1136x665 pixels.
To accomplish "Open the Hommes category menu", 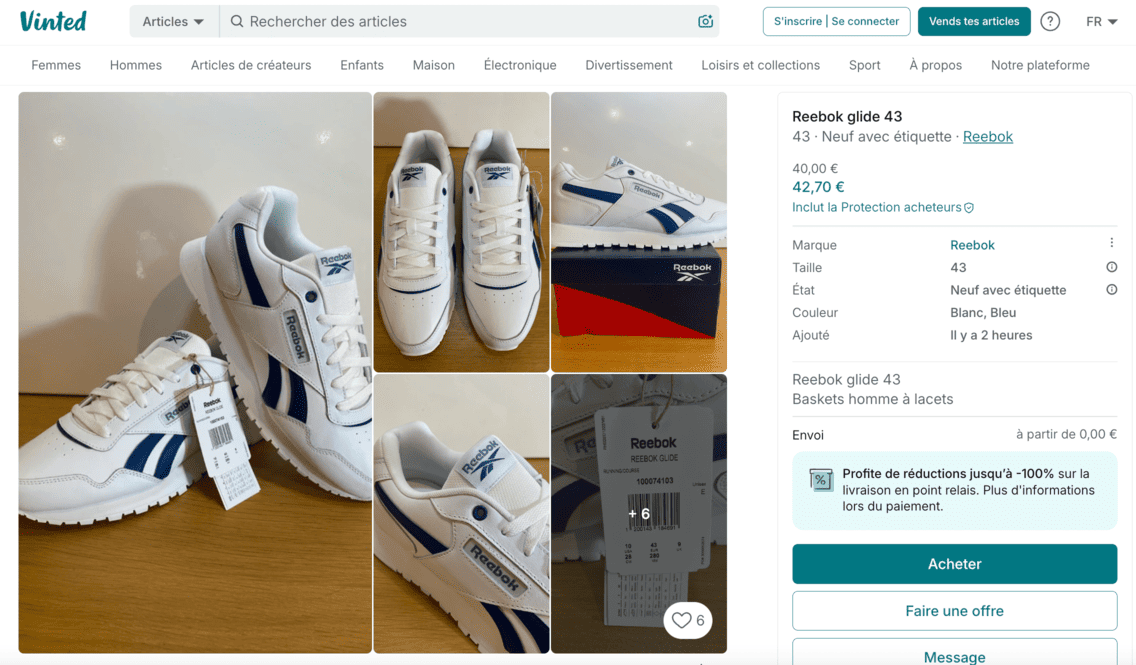I will [135, 65].
